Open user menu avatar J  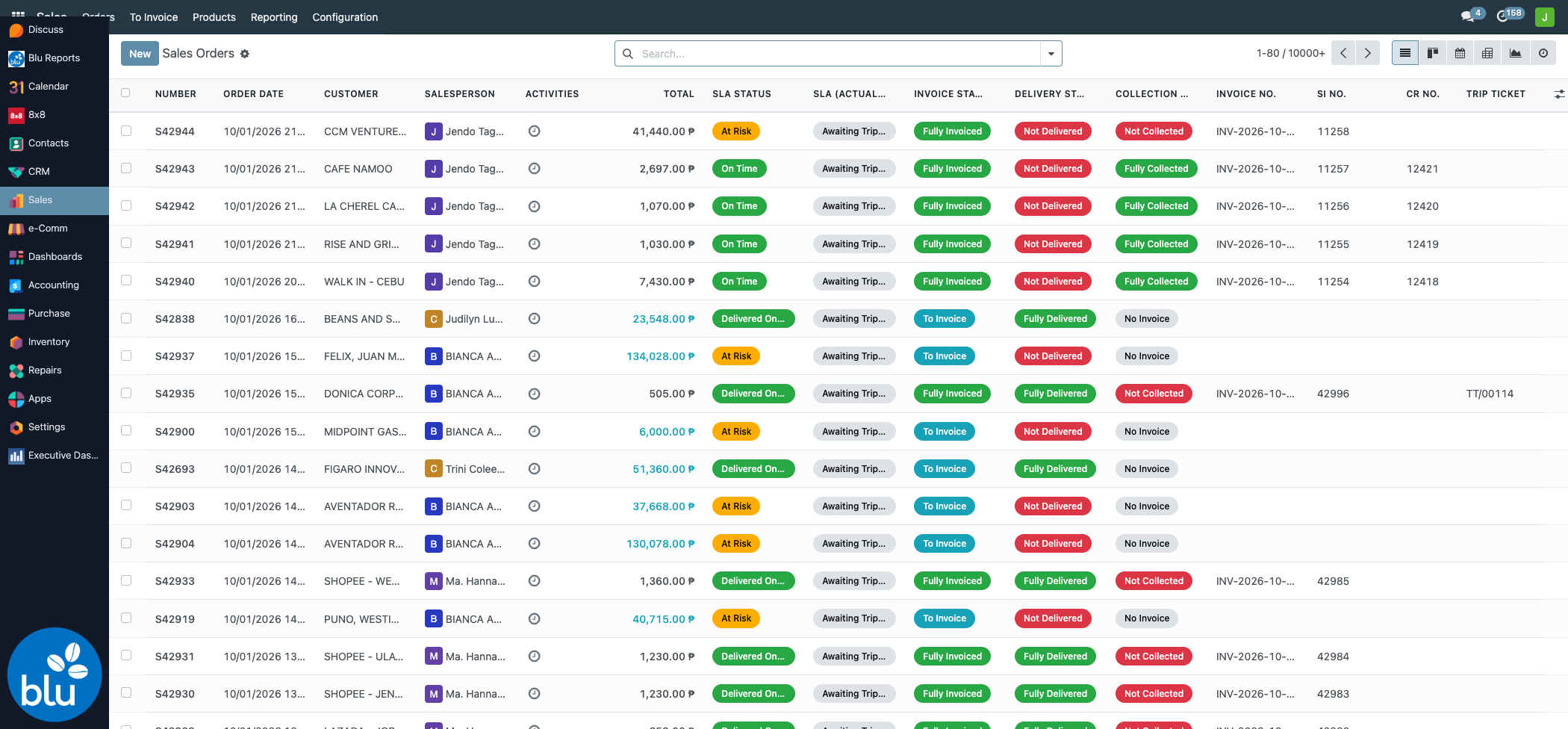1544,16
